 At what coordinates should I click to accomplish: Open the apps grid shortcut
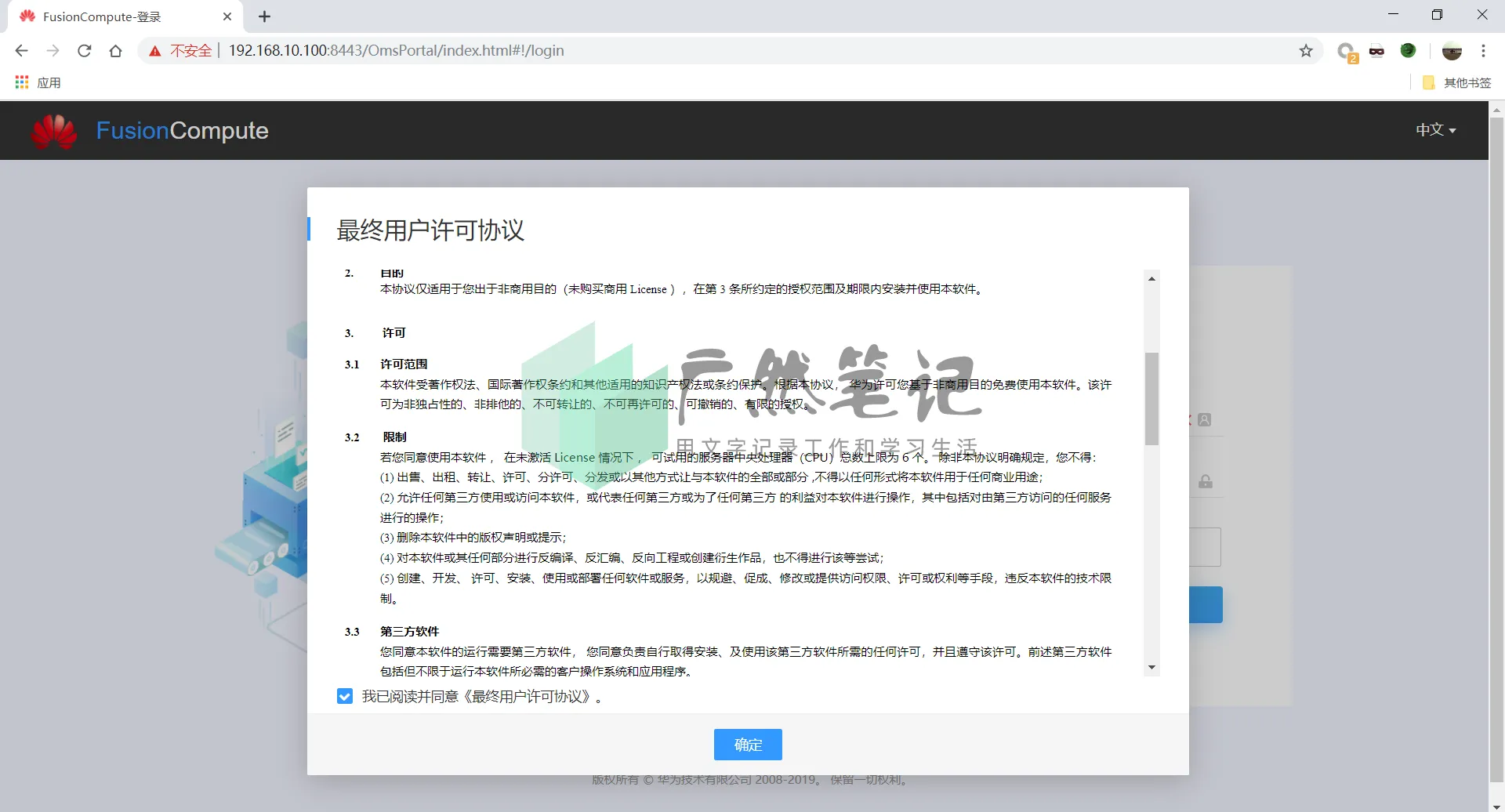pos(22,82)
